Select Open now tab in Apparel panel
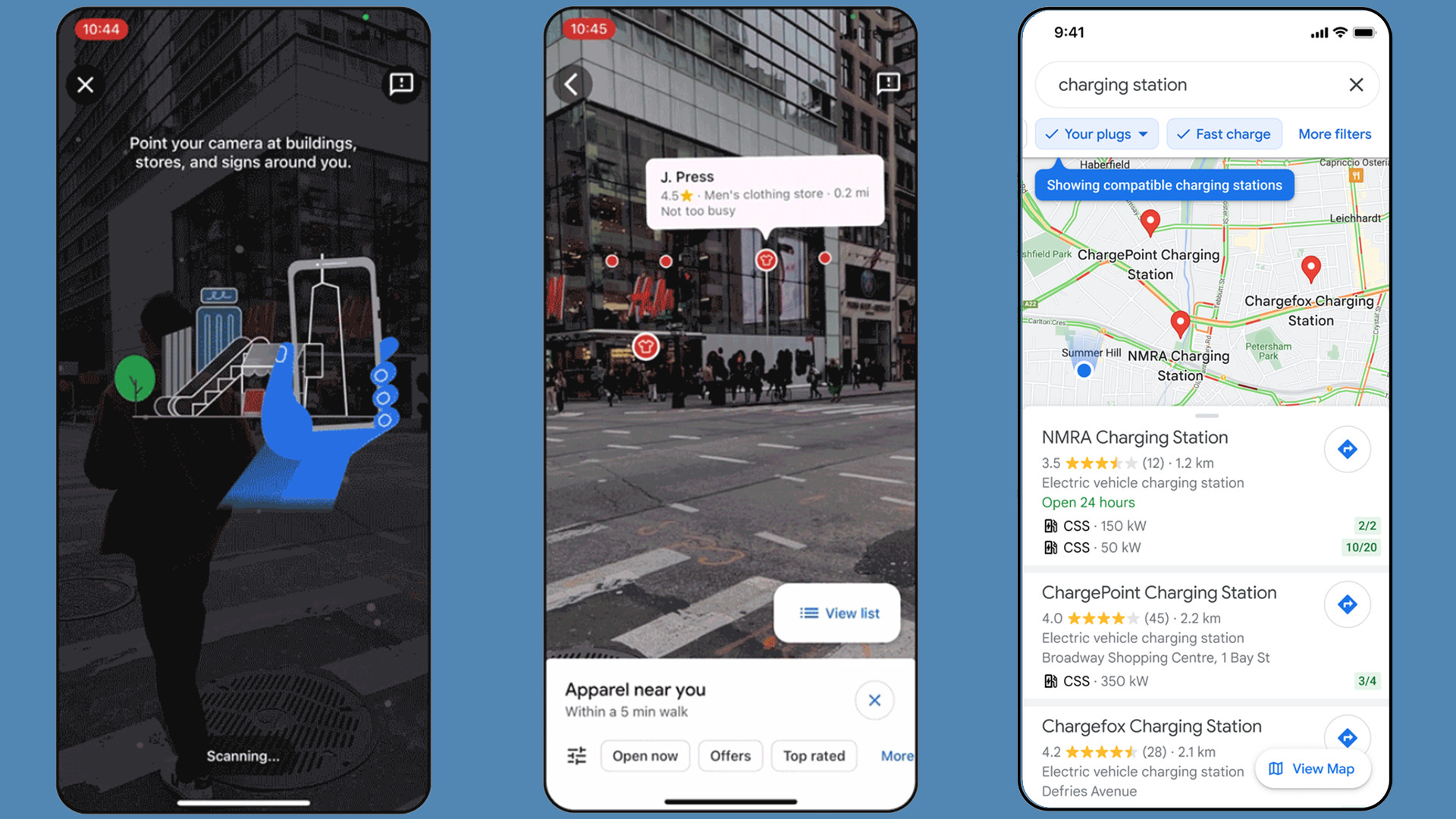The height and width of the screenshot is (819, 1456). pos(644,755)
